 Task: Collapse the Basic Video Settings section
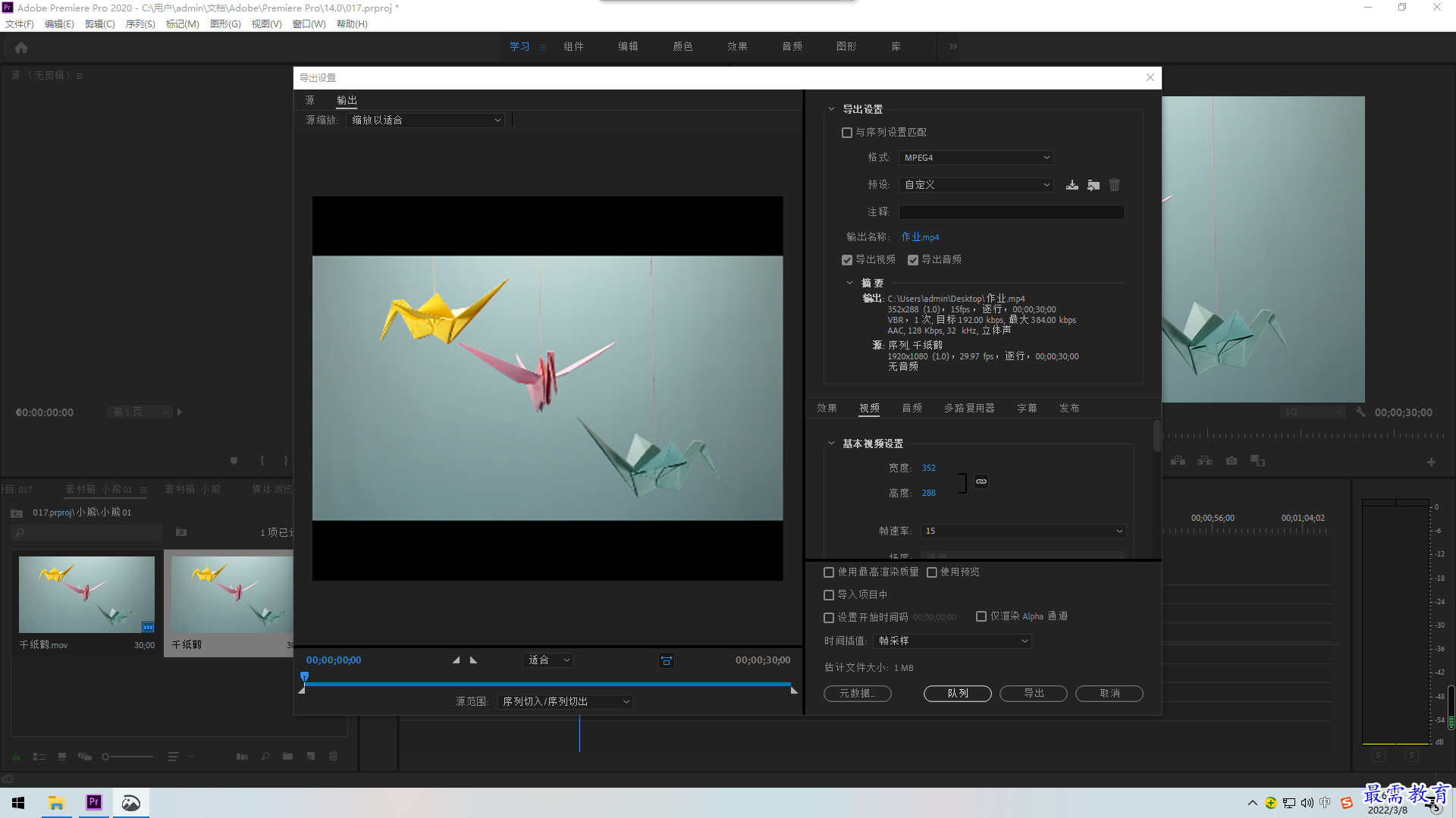pos(831,443)
